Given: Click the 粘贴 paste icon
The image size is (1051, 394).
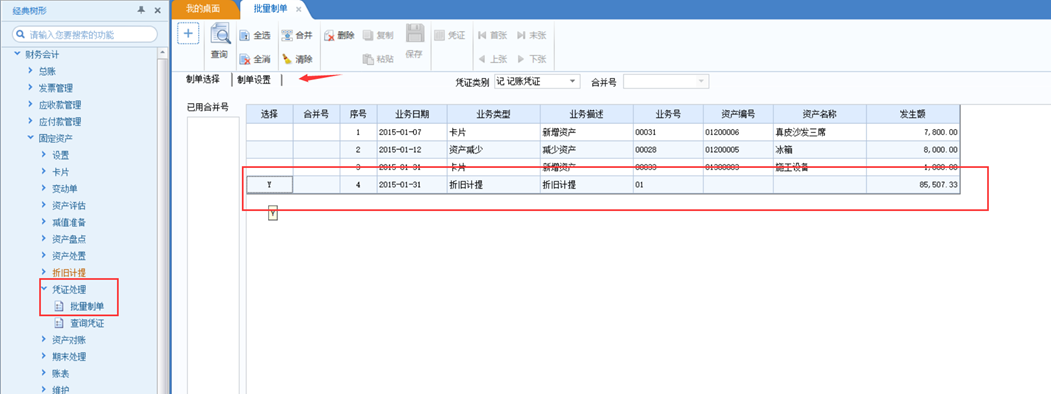Looking at the screenshot, I should [x=368, y=59].
